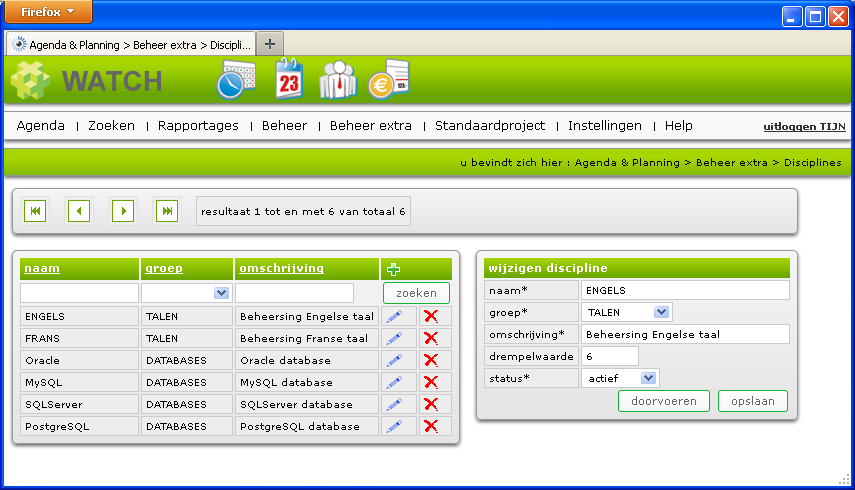Open a new browser tab
This screenshot has height=490, width=855.
point(269,44)
